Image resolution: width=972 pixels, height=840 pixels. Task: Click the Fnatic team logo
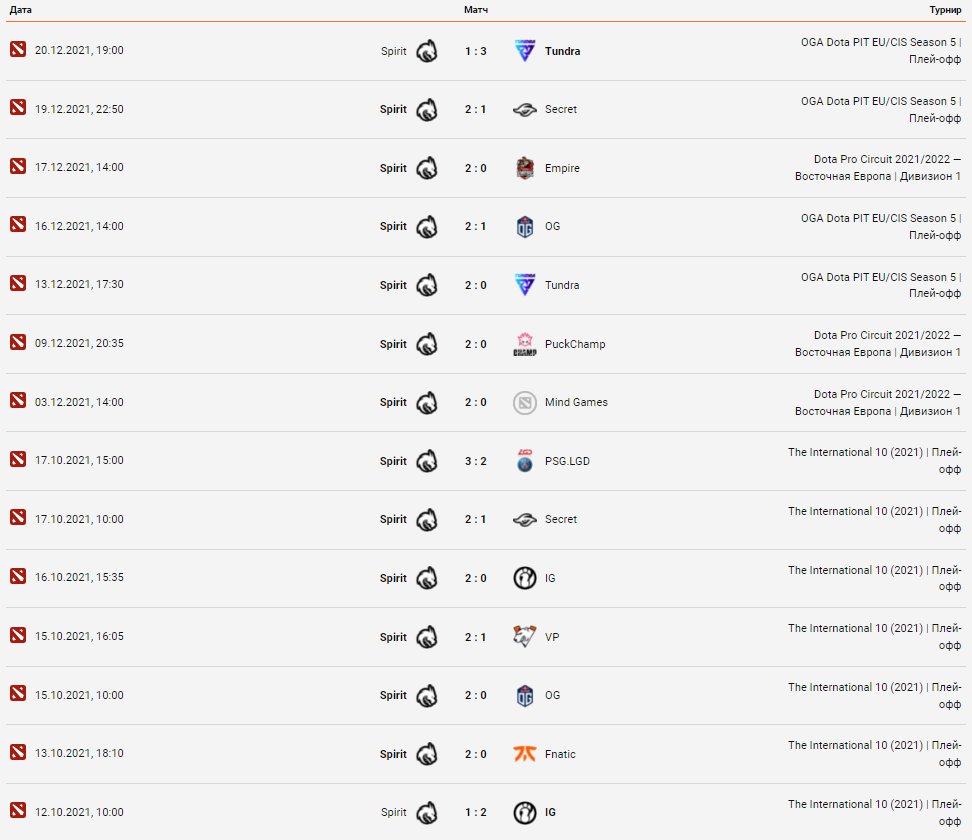524,754
